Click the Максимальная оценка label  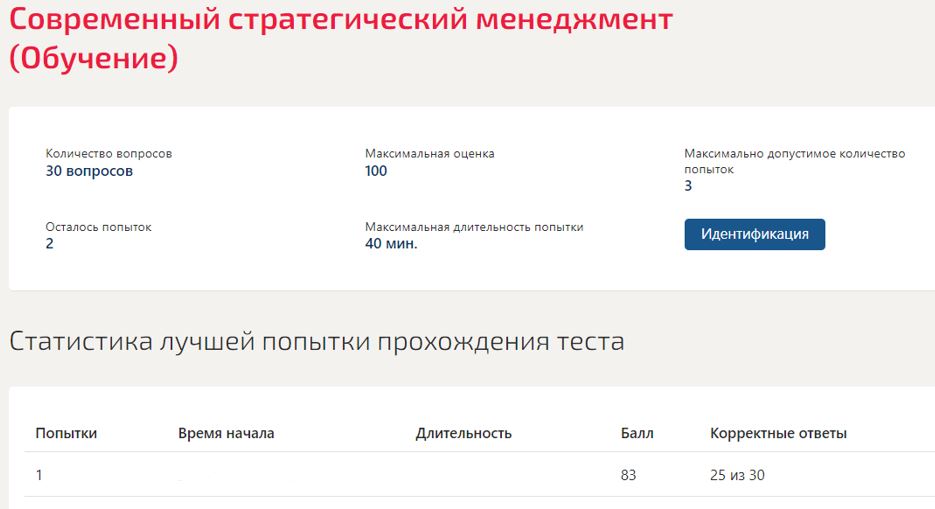pos(429,154)
